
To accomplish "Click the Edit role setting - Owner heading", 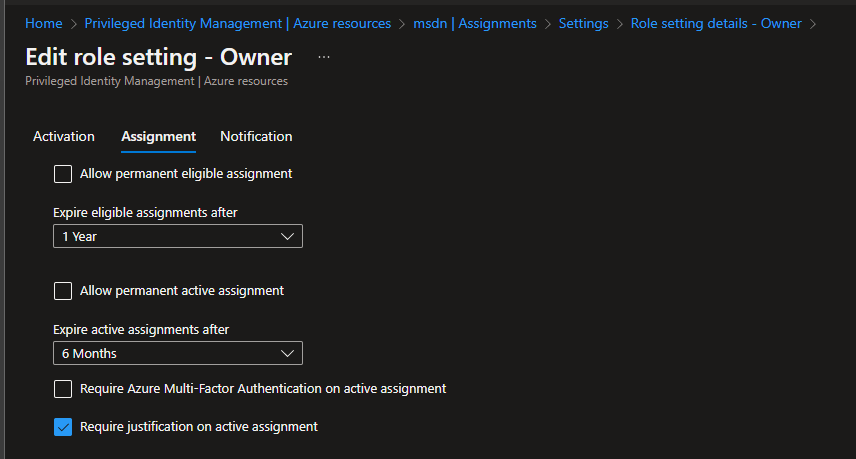I will 158,57.
